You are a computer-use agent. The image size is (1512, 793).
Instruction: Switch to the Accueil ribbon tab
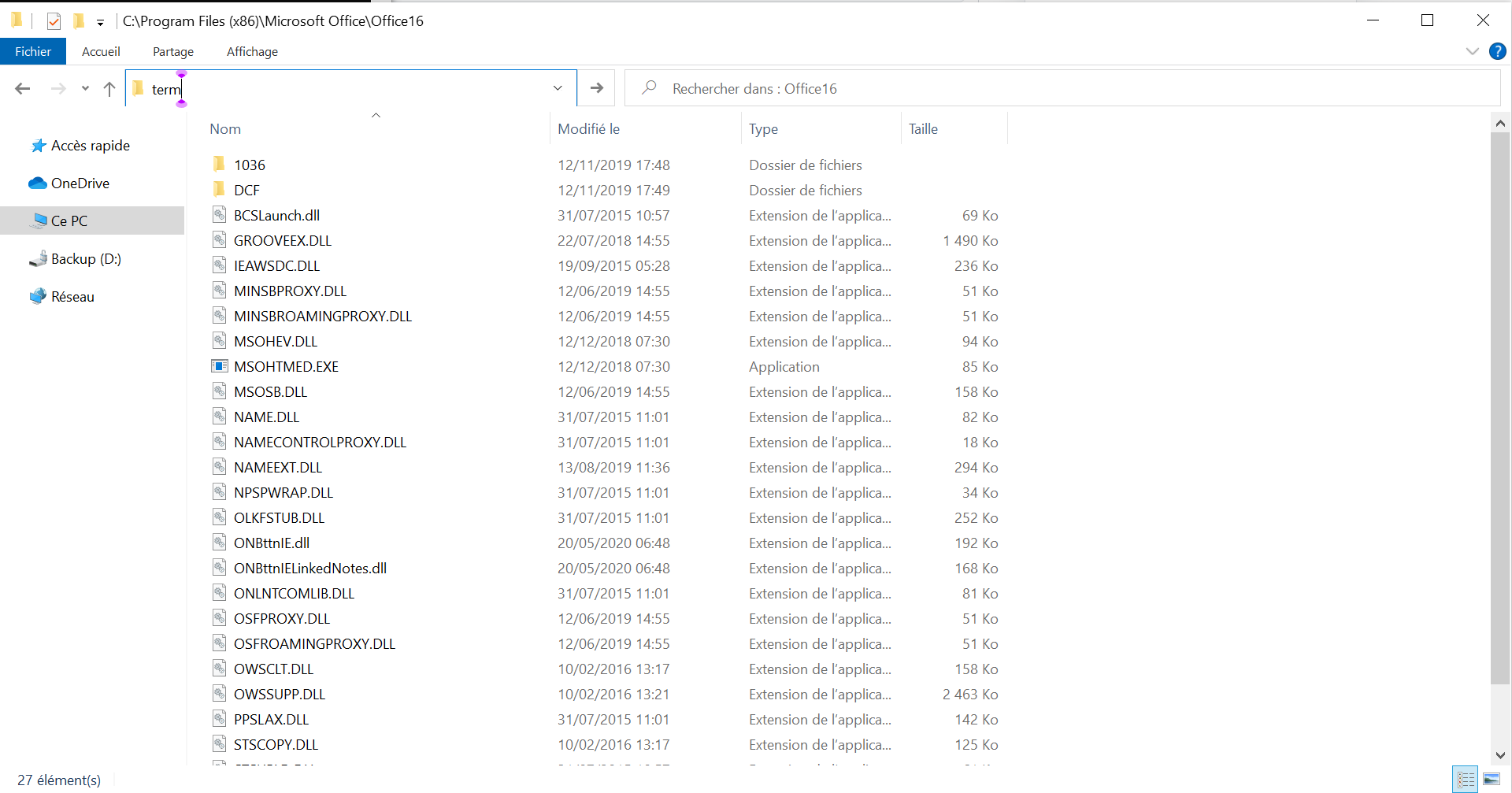tap(101, 51)
